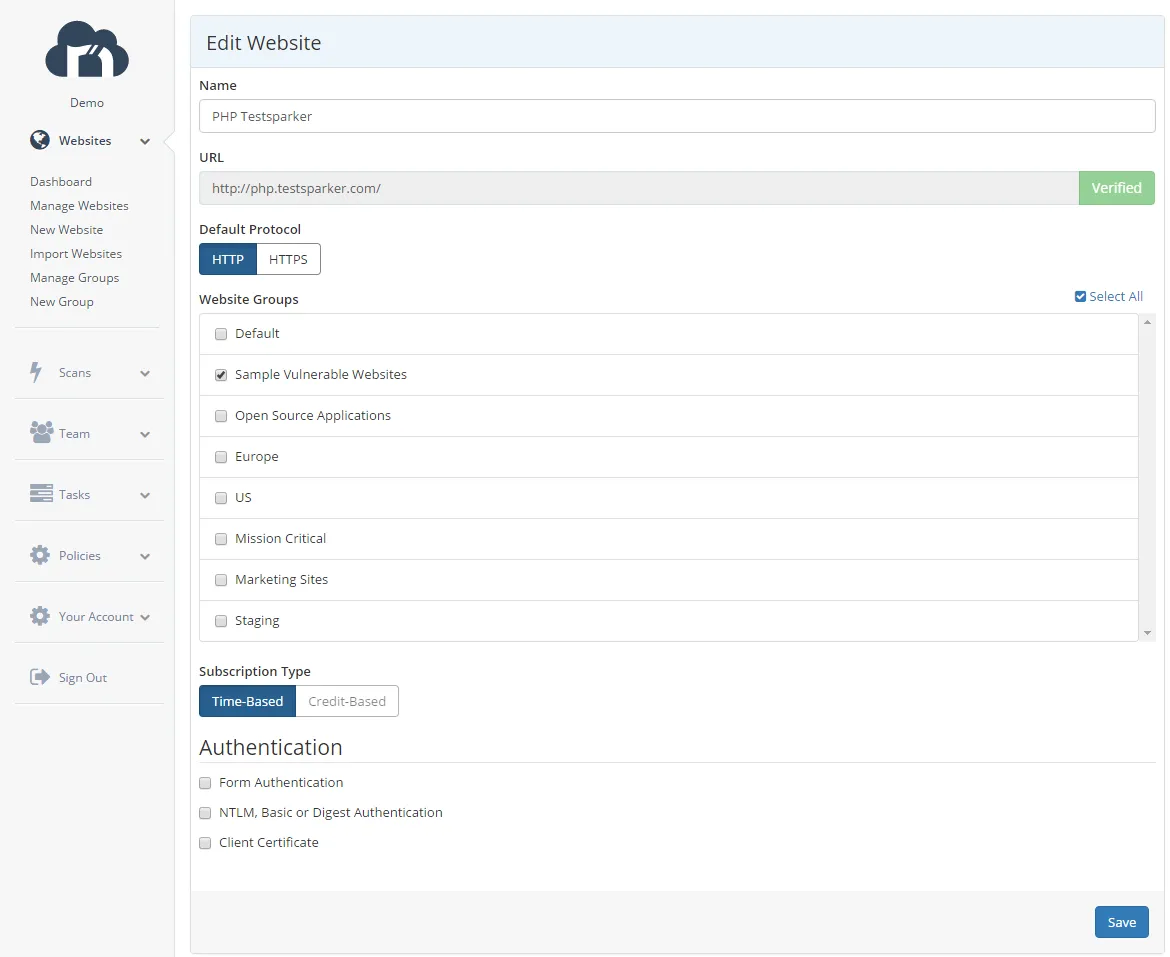Enable Form Authentication
Screen dimensions: 1170x957
click(x=205, y=782)
